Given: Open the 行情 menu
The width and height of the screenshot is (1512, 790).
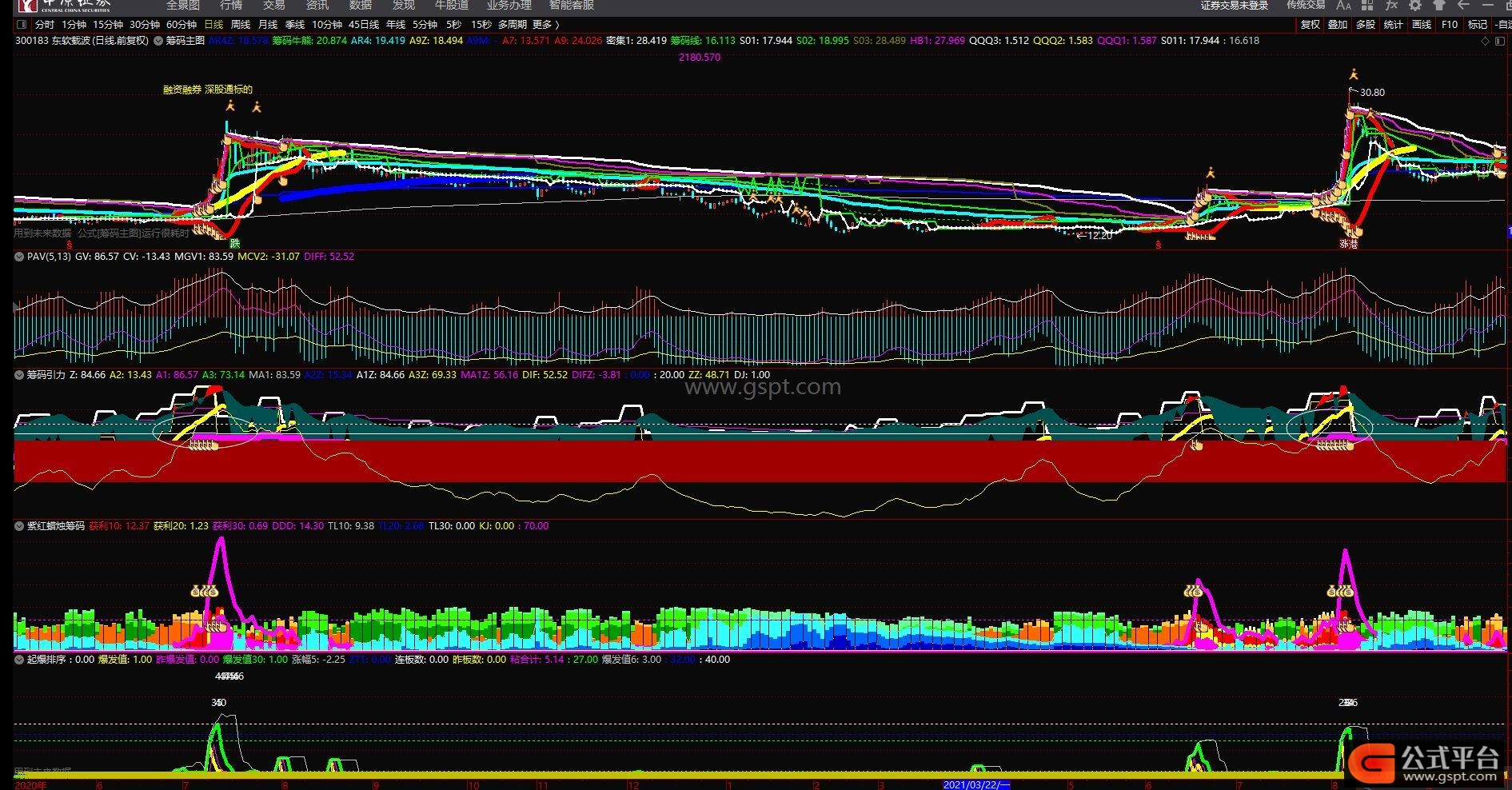Looking at the screenshot, I should click(231, 6).
